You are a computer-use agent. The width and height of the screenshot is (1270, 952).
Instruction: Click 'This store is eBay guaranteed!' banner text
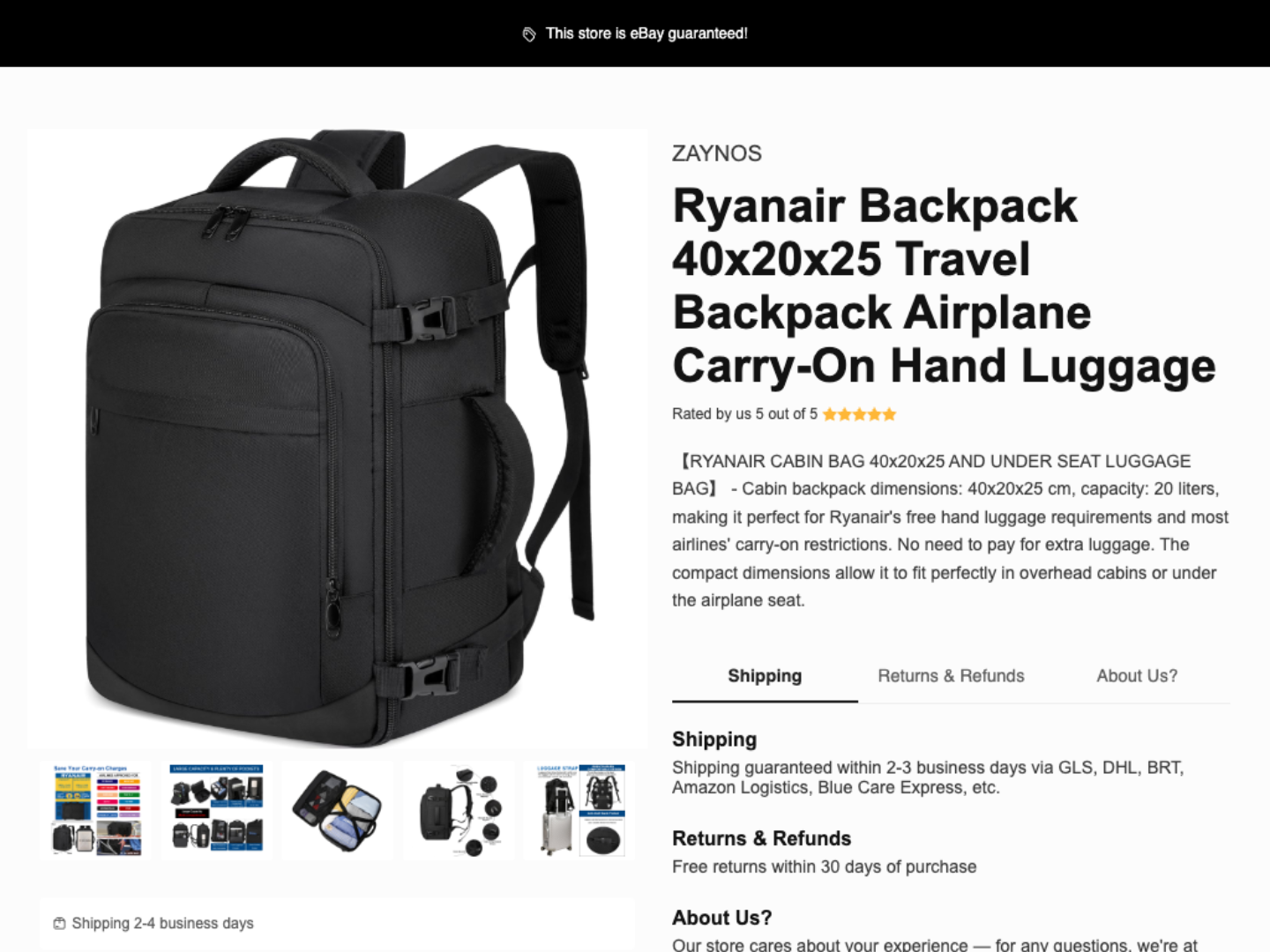646,33
